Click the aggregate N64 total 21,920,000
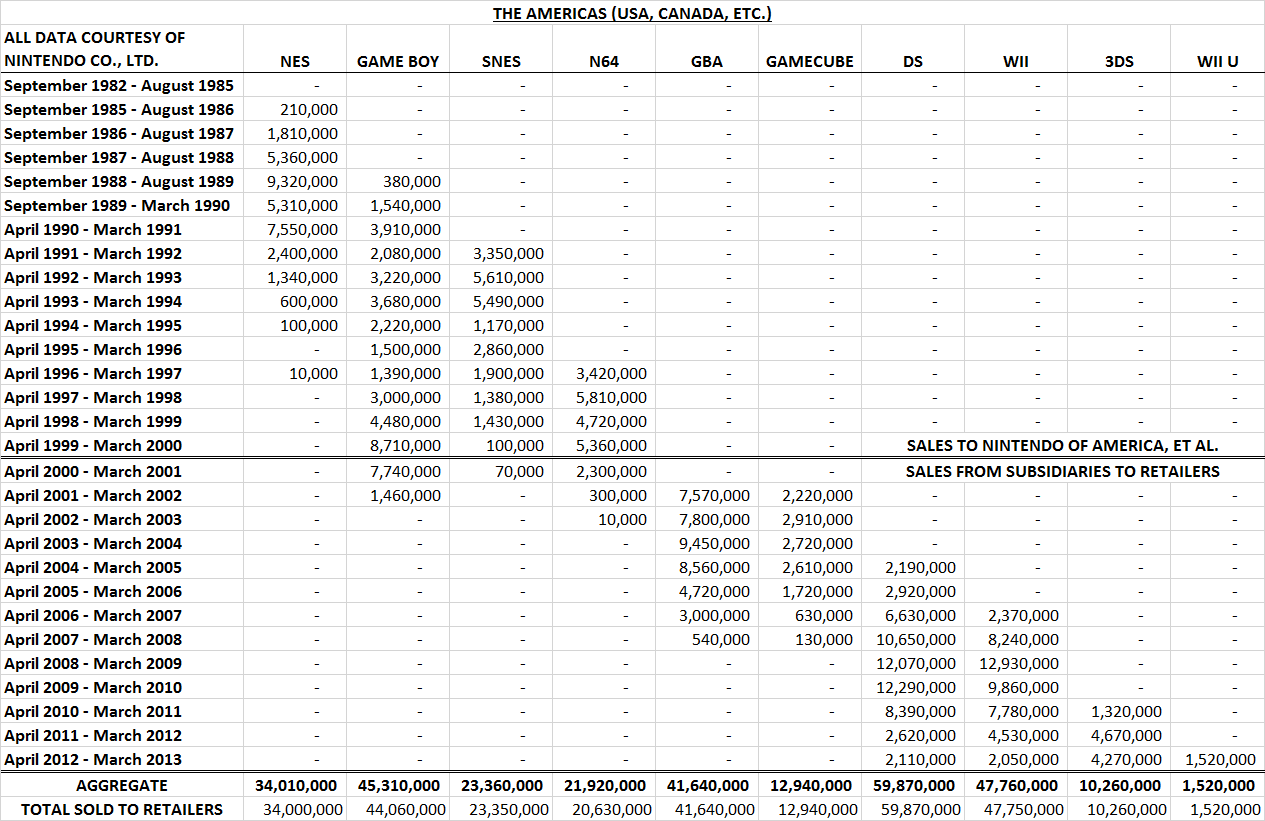This screenshot has height=821, width=1265. click(x=605, y=785)
